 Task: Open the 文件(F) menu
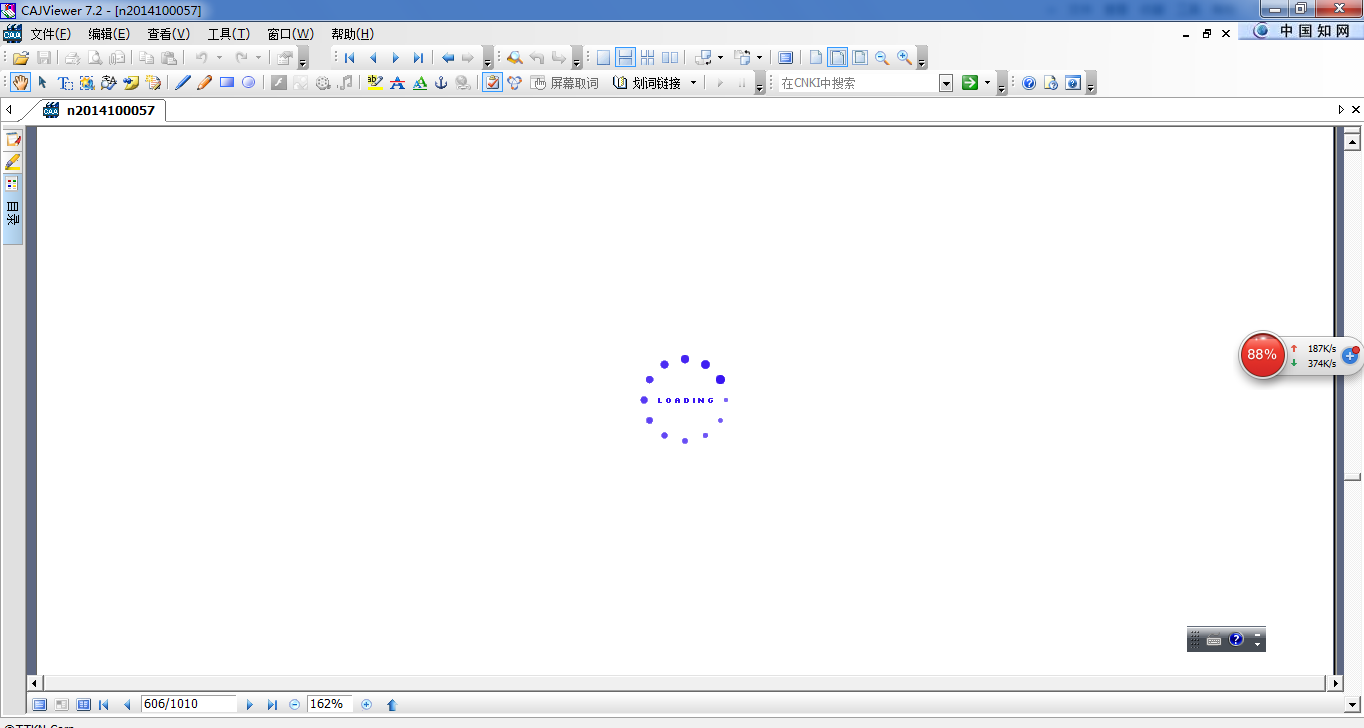click(50, 34)
